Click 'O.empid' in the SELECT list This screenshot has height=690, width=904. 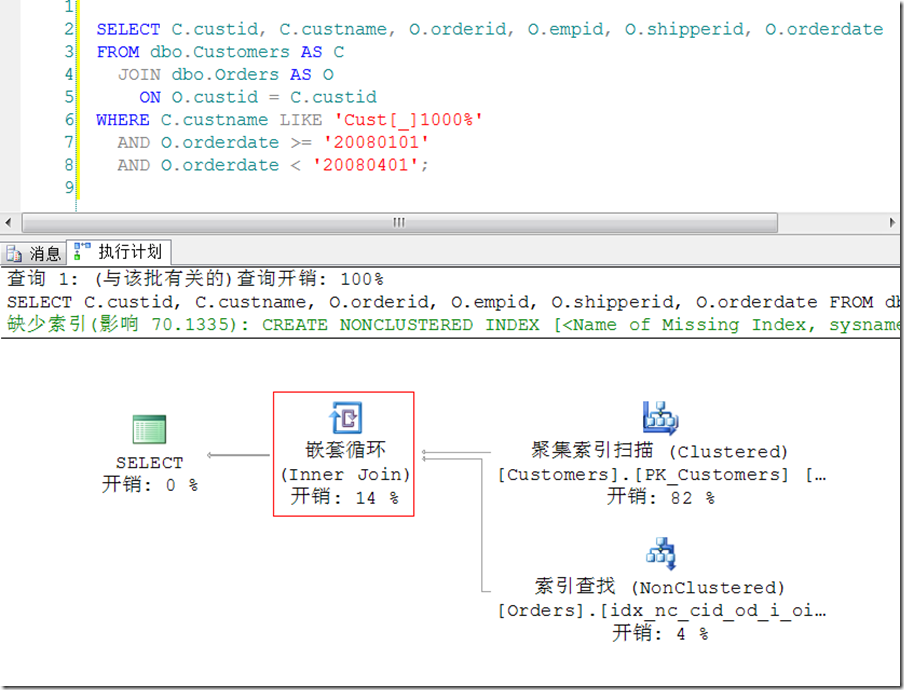point(565,29)
